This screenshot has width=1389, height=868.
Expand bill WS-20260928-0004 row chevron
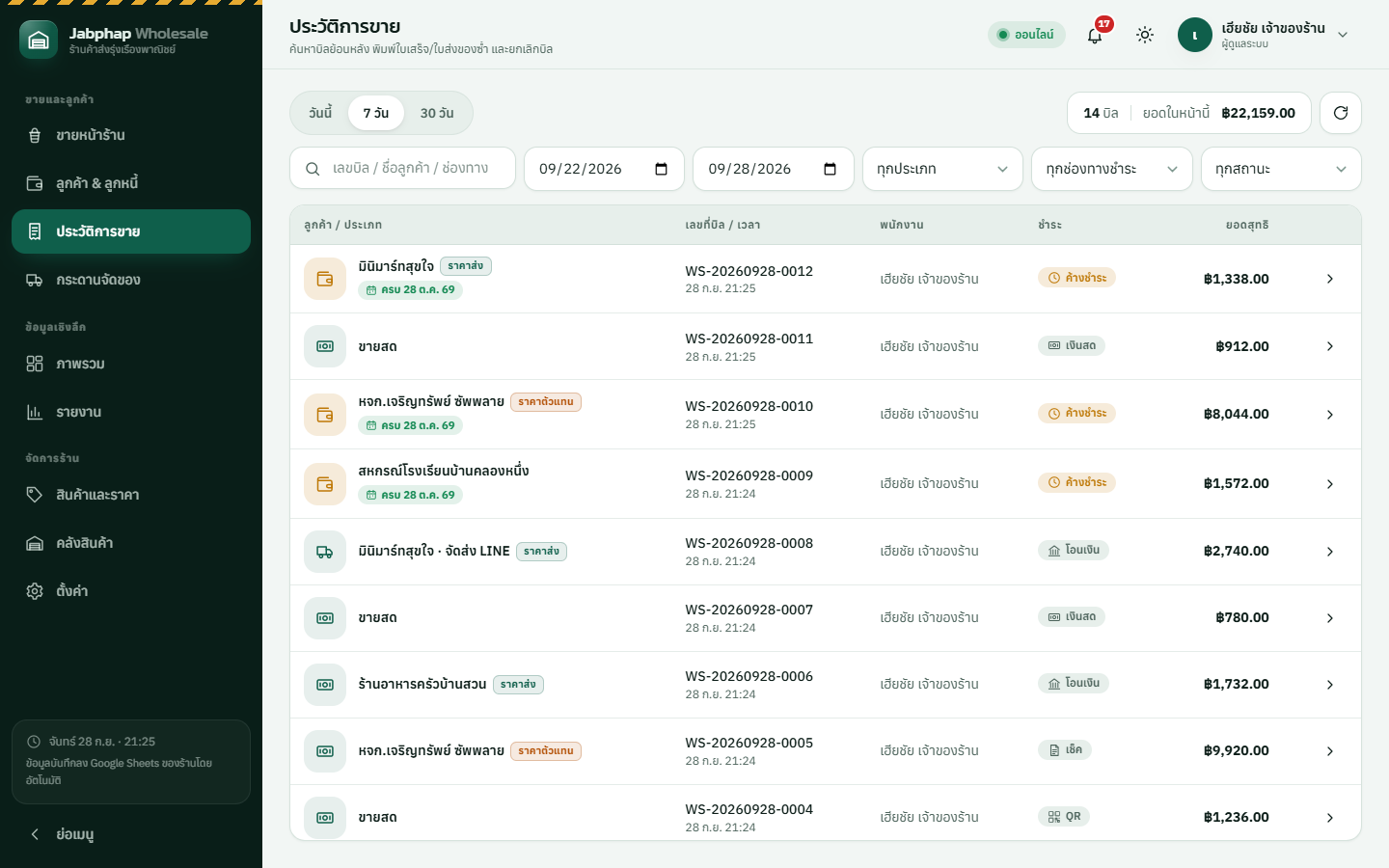[x=1330, y=818]
